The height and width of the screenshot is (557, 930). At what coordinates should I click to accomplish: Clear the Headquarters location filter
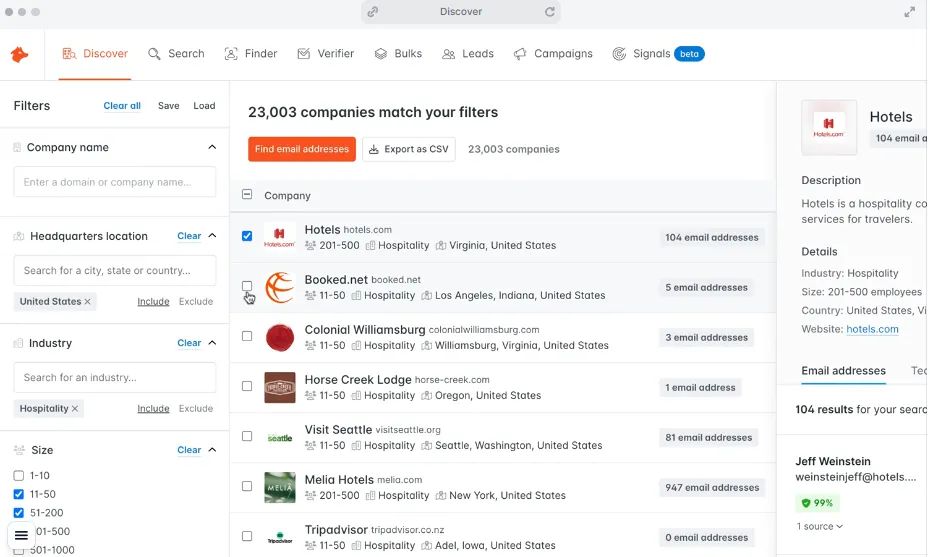[189, 236]
